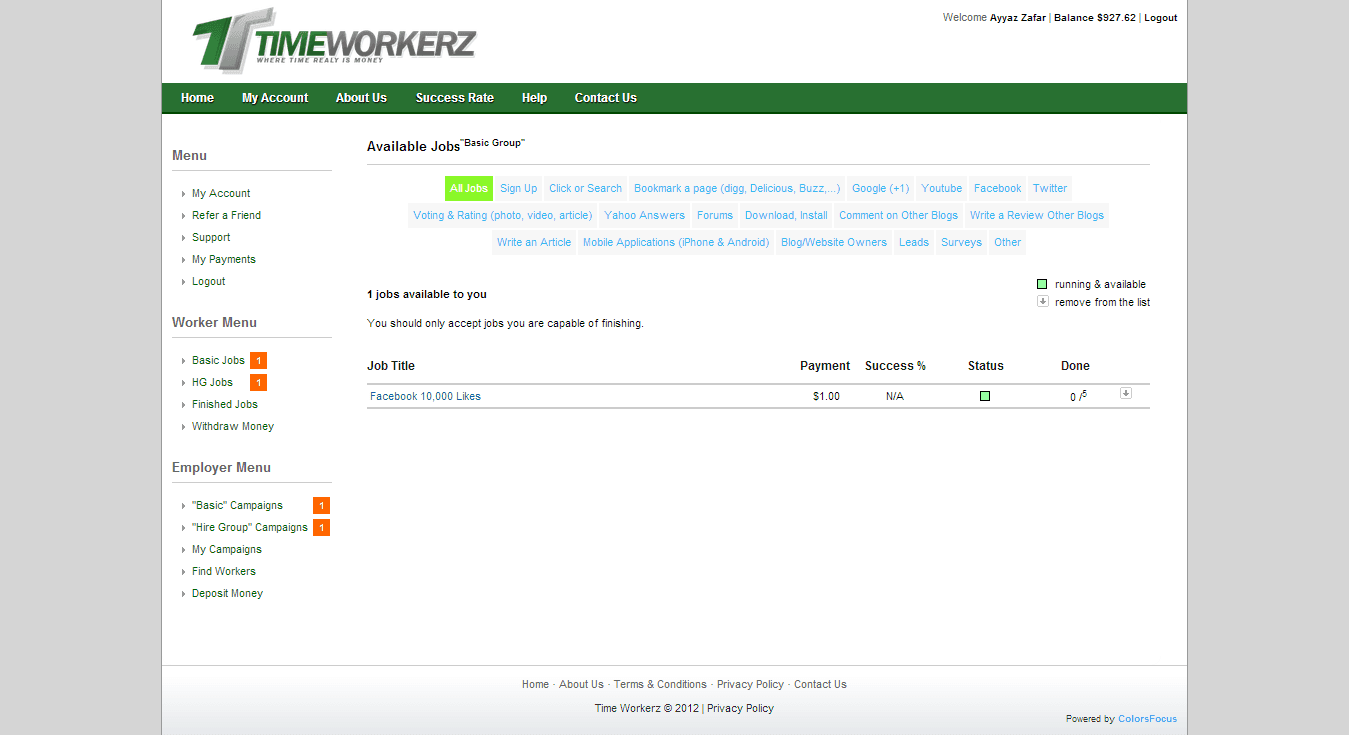Open Home in the green navigation bar
1349x735 pixels.
[197, 98]
